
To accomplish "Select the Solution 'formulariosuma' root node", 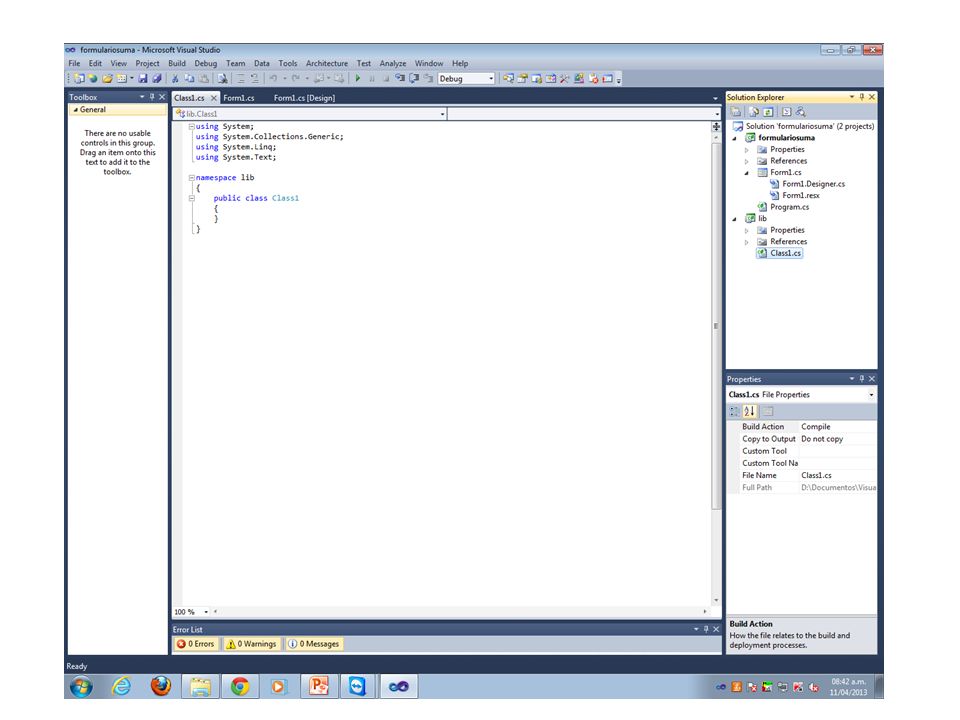I will 809,126.
